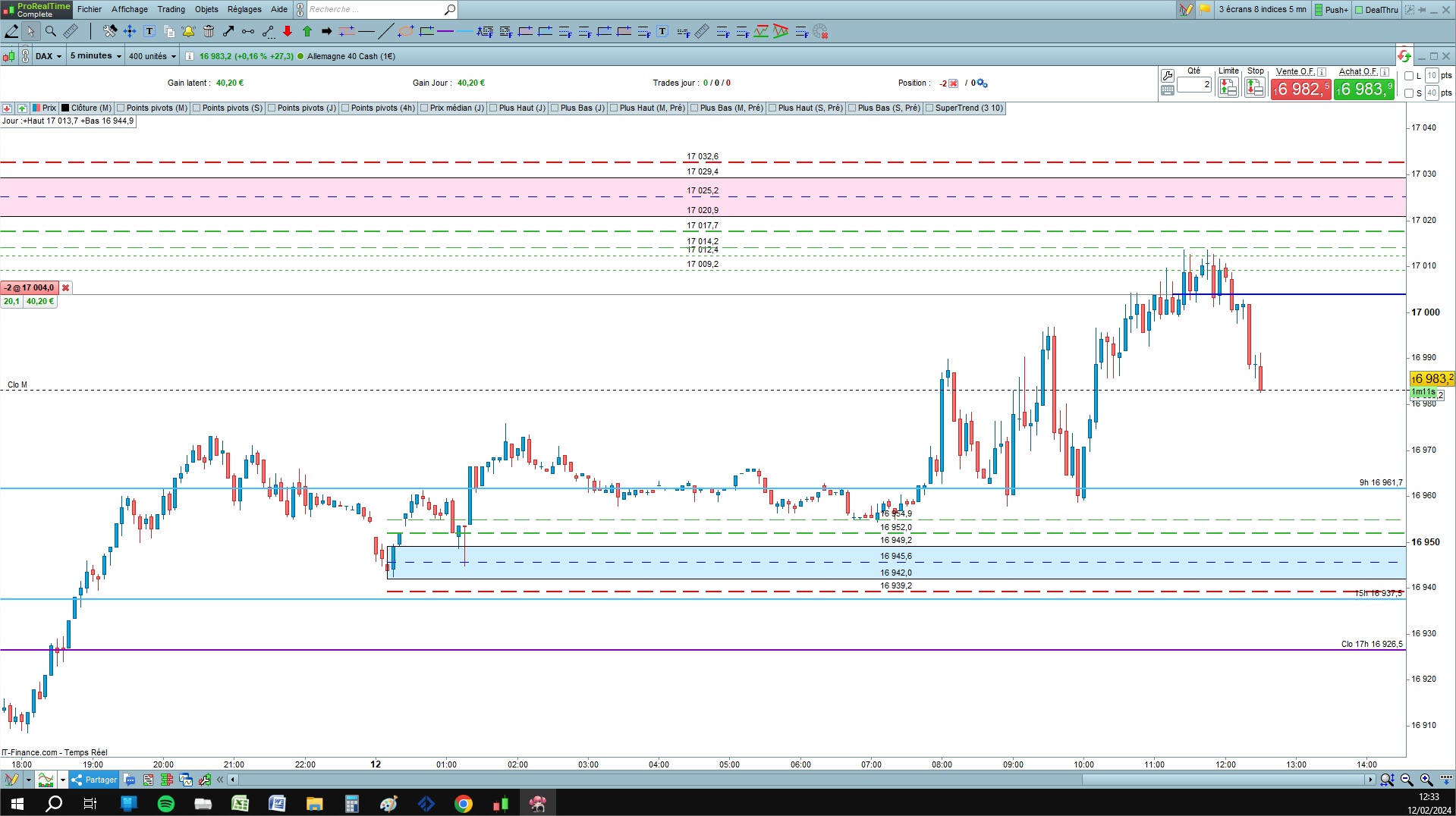Open the Réglages menu

244,9
